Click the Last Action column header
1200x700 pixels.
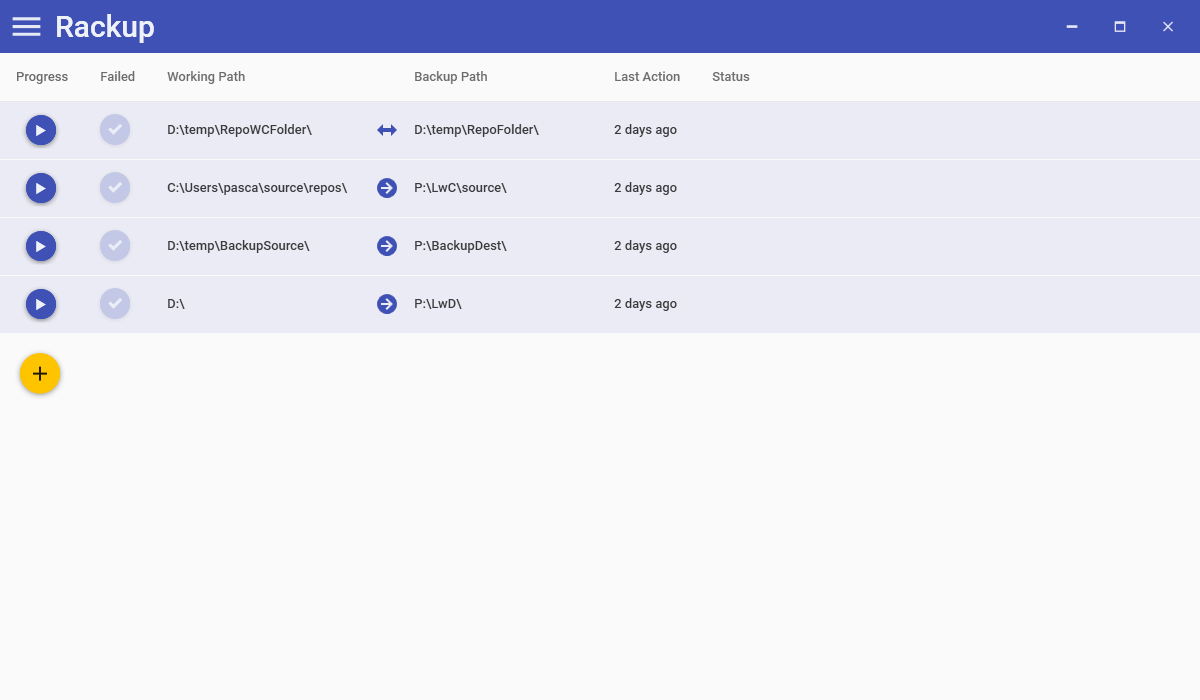point(647,77)
